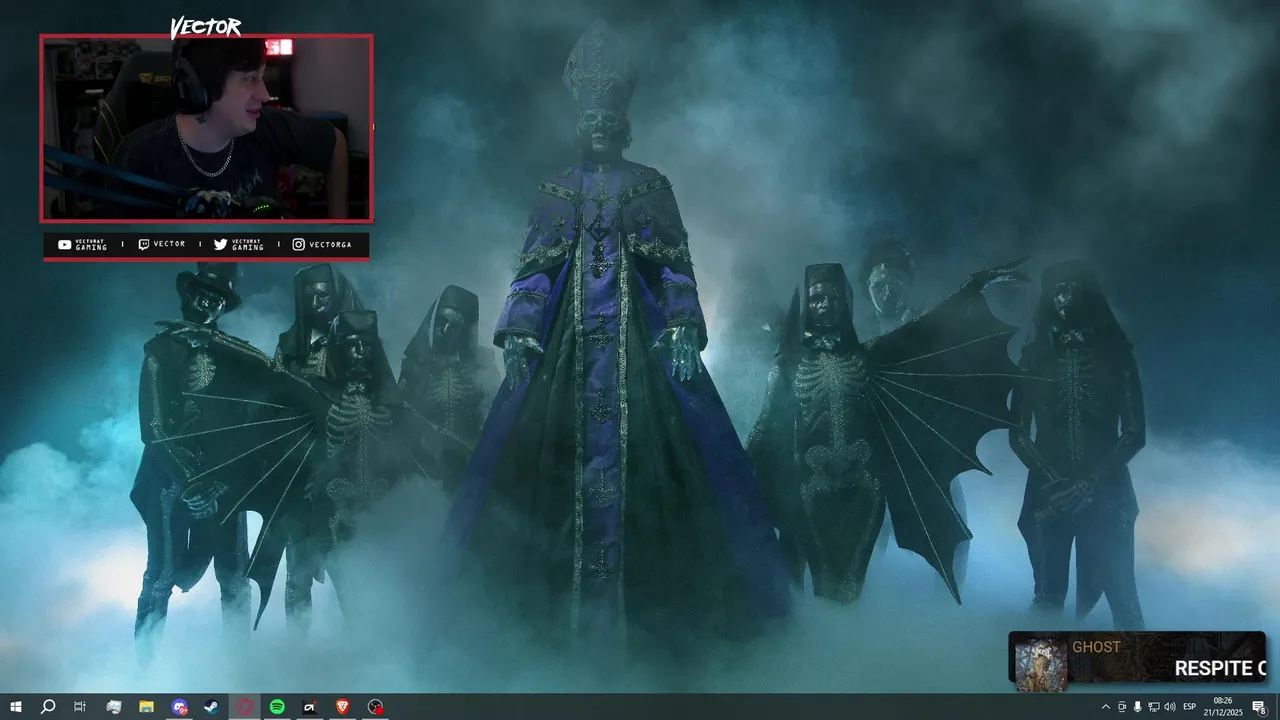Click the Ghost album cover thumbnail

(x=1041, y=664)
